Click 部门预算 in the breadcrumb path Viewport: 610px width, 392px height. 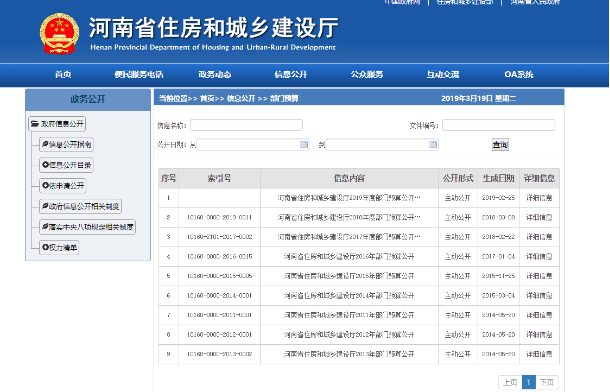coord(284,99)
